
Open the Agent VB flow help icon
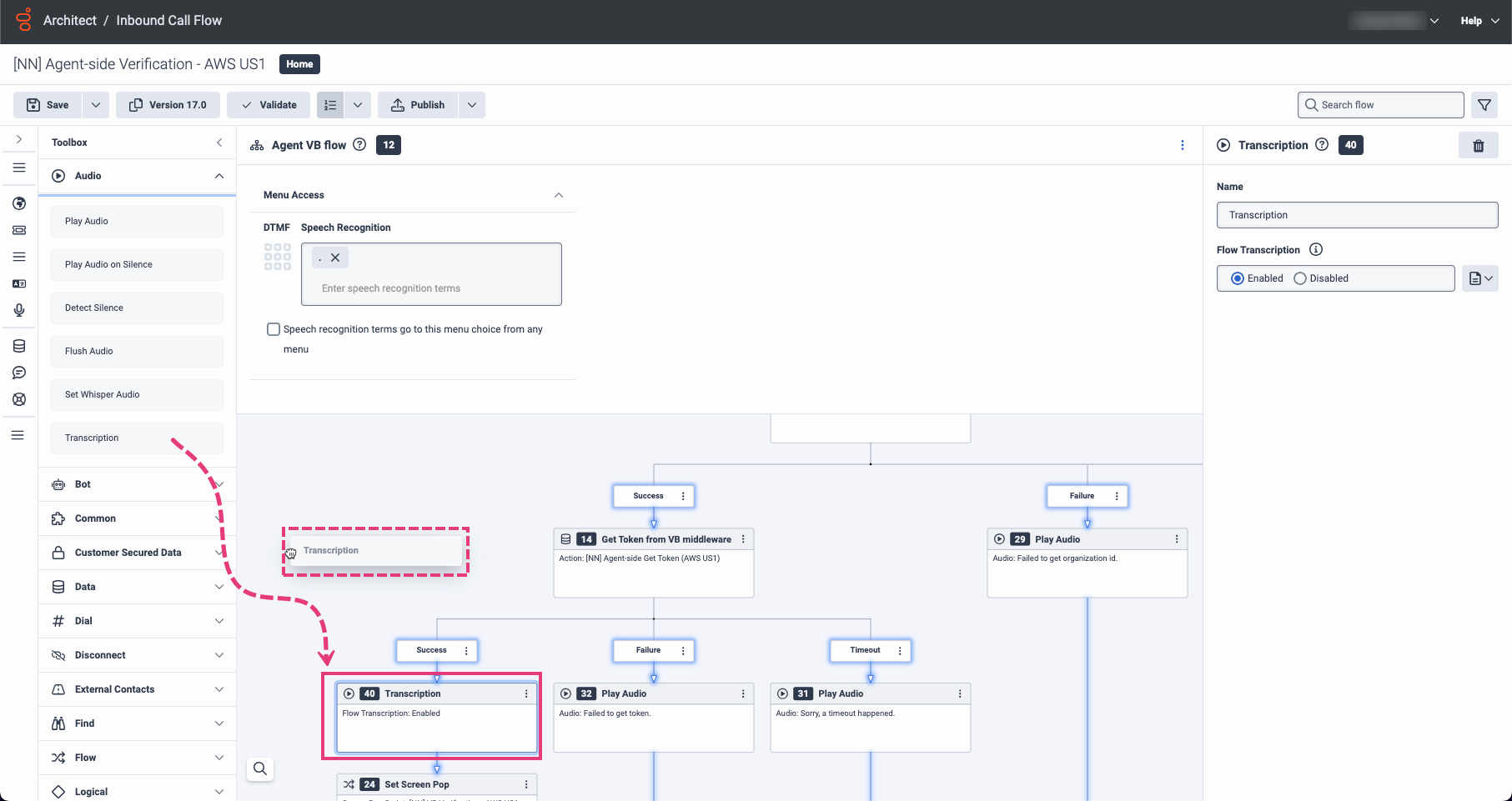tap(359, 144)
